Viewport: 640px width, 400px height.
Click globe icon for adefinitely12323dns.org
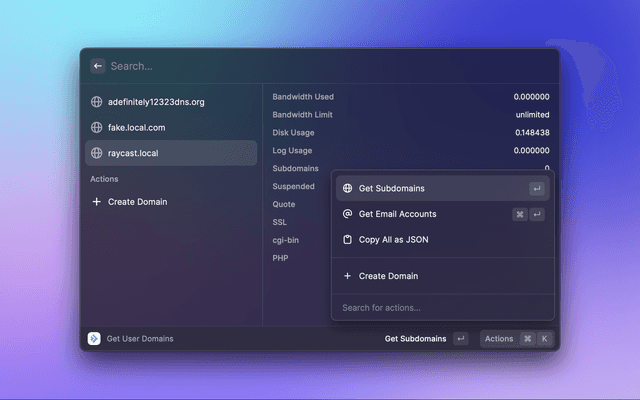(x=97, y=102)
